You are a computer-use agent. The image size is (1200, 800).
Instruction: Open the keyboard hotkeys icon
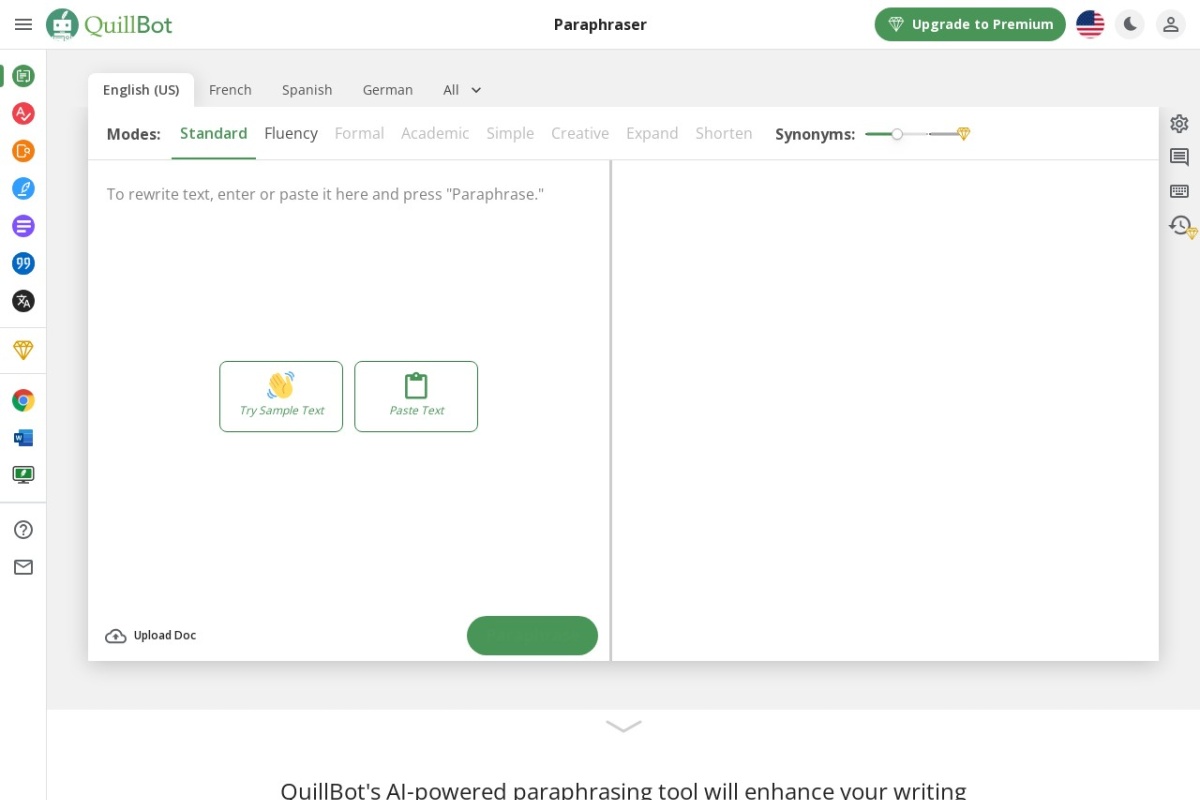[1179, 191]
